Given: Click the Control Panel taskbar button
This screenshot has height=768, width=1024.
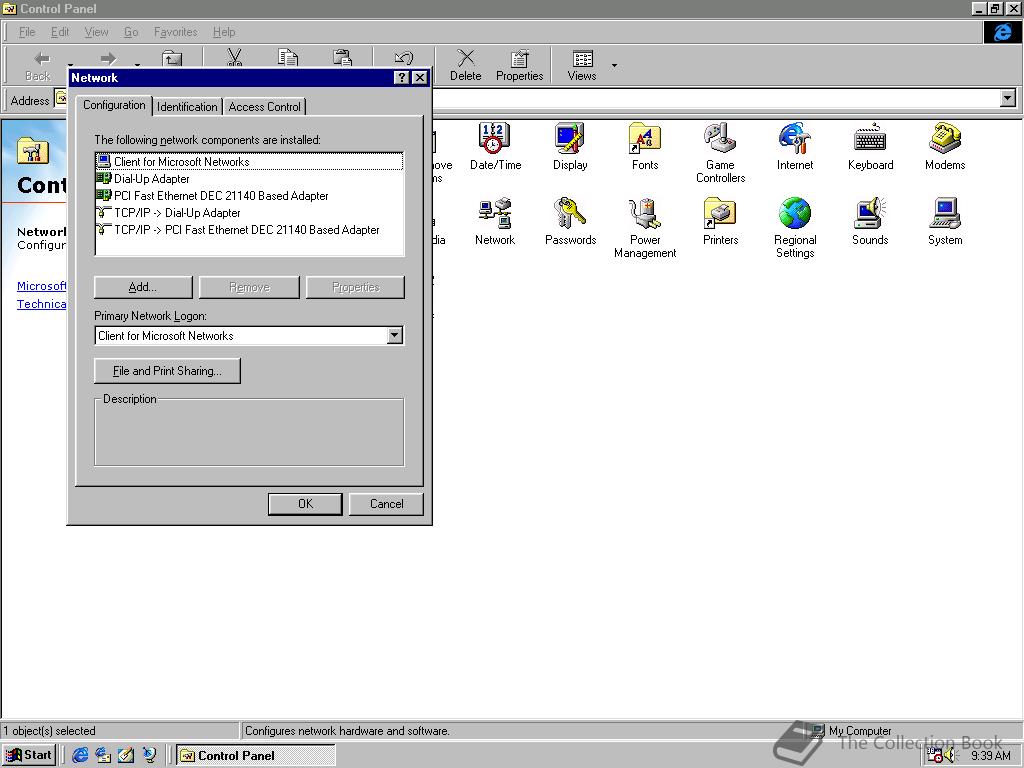Looking at the screenshot, I should (x=256, y=756).
